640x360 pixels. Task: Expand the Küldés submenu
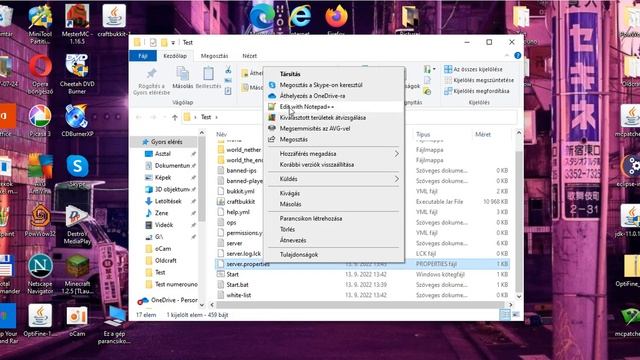coord(334,179)
